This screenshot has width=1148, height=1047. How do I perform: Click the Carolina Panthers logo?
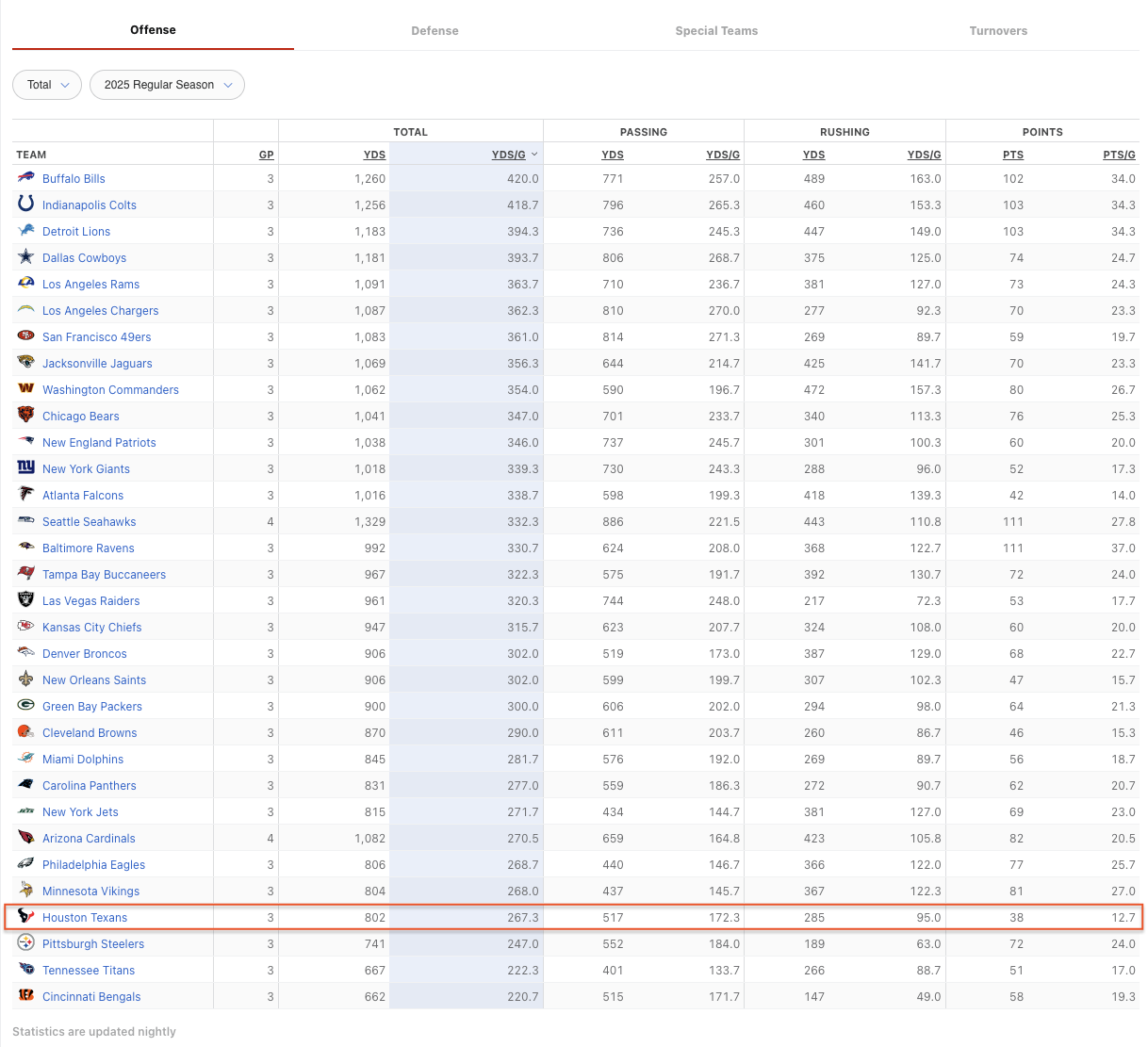point(26,785)
